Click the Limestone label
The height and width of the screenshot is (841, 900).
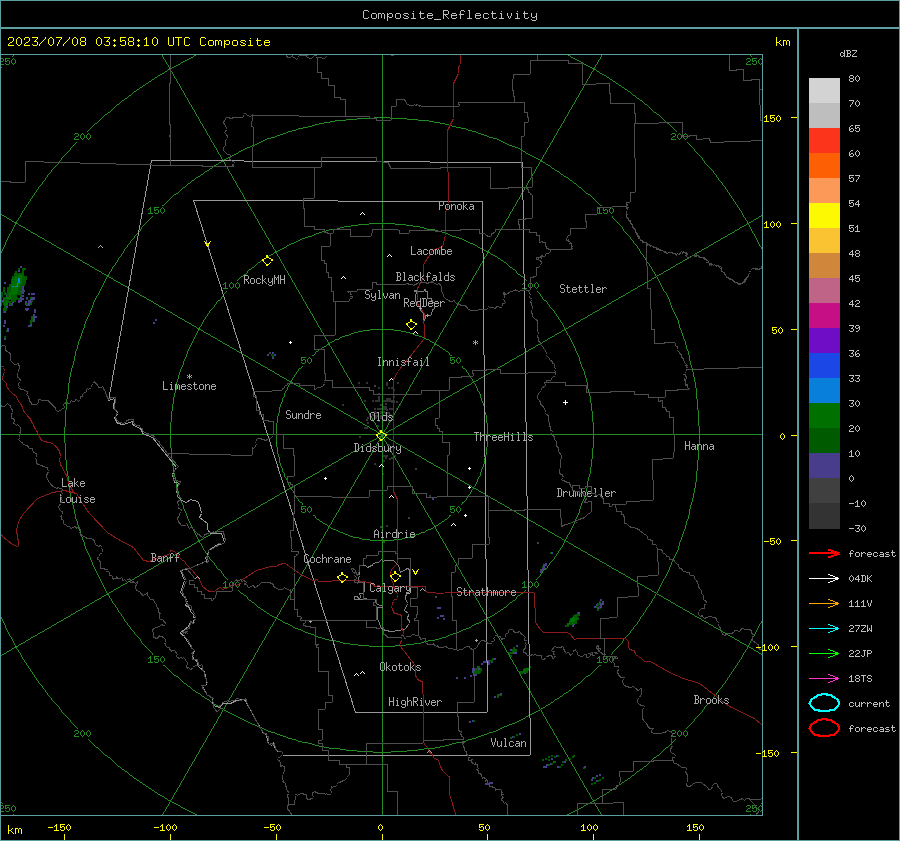[189, 386]
